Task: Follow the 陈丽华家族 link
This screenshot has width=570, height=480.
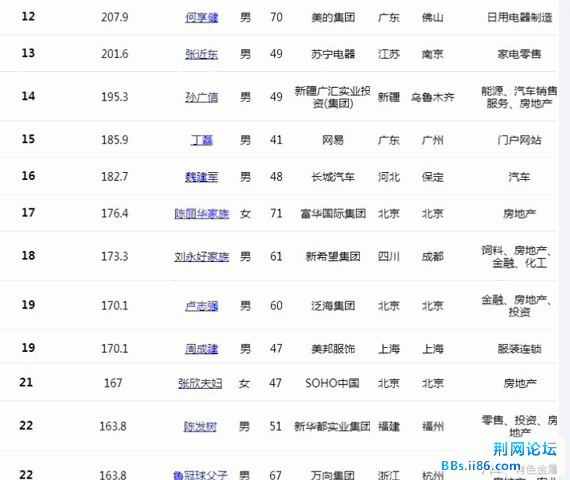Action: pyautogui.click(x=201, y=213)
